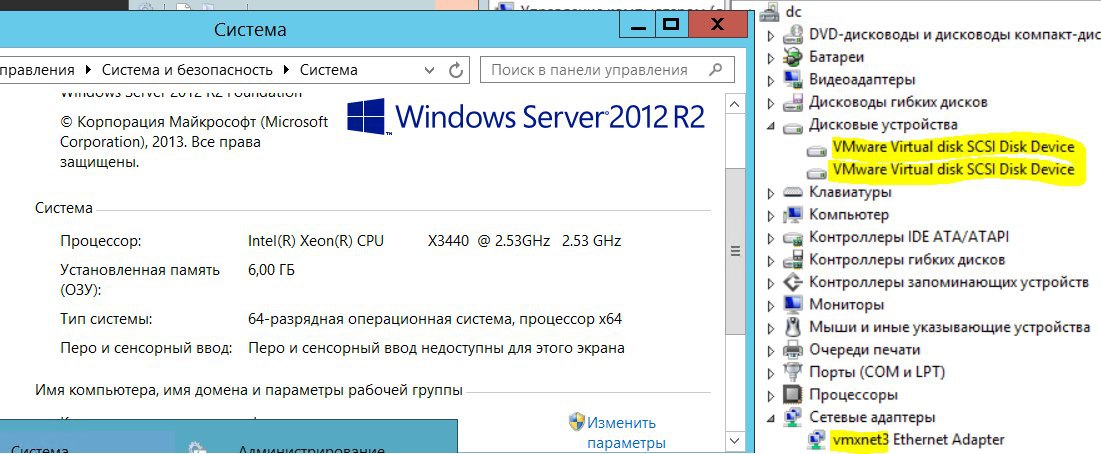Screen dimensions: 1101x454
Task: Expand the Очереди печати node
Action: tap(771, 350)
